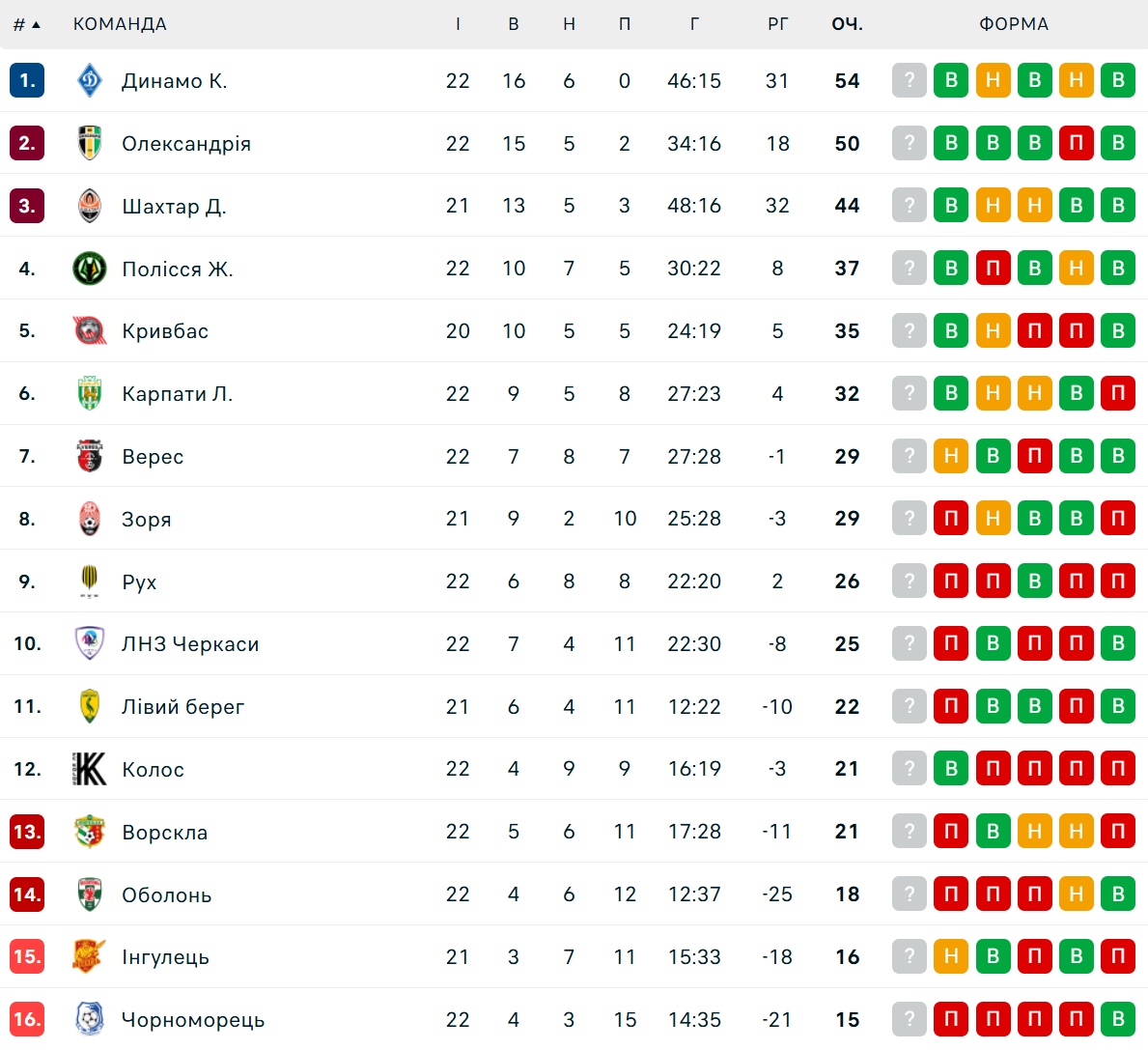Click the Карпати Л. team name
This screenshot has height=1050, width=1148.
coord(178,393)
